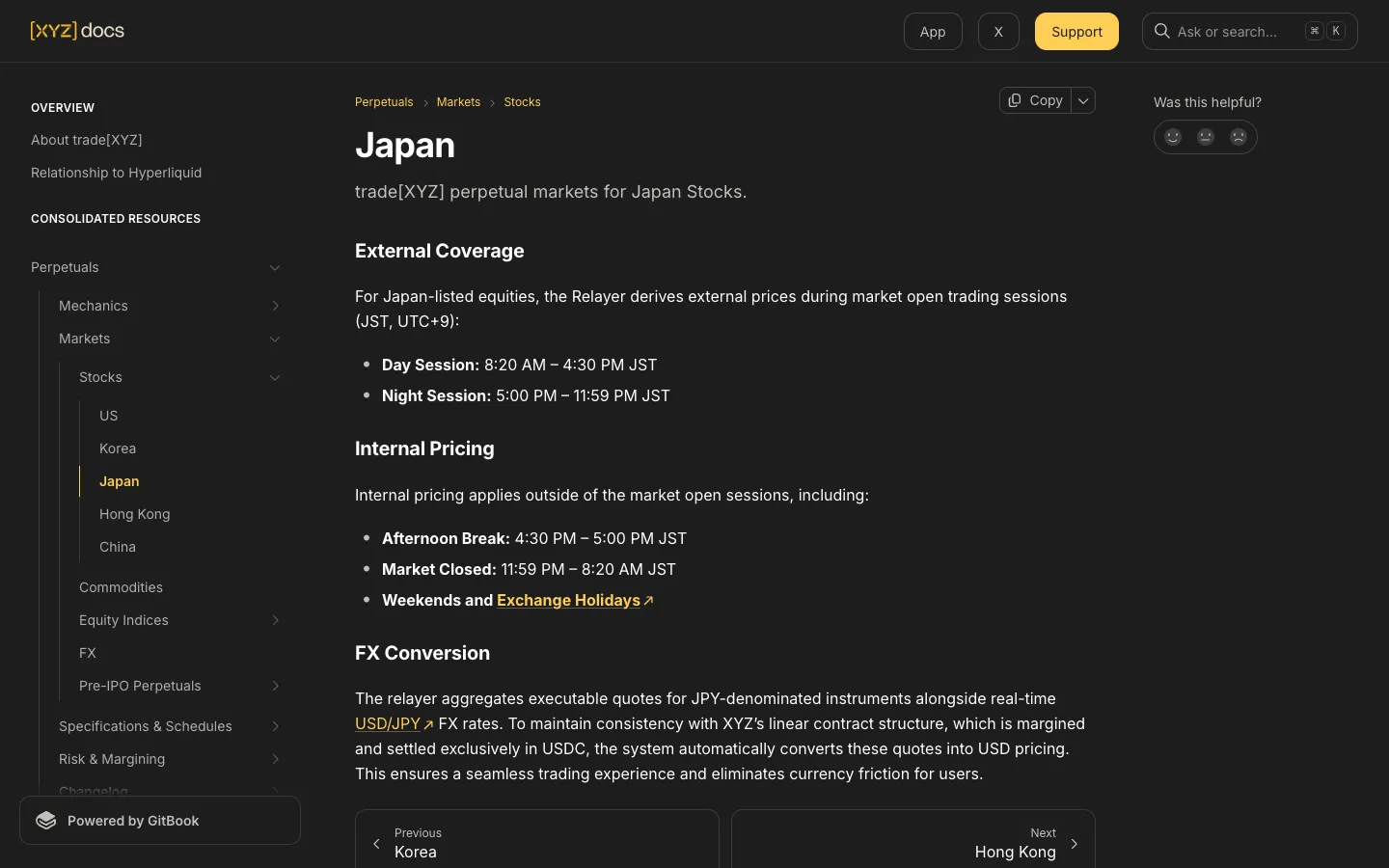The image size is (1389, 868).
Task: Click the GitBook logo icon
Action: [46, 821]
